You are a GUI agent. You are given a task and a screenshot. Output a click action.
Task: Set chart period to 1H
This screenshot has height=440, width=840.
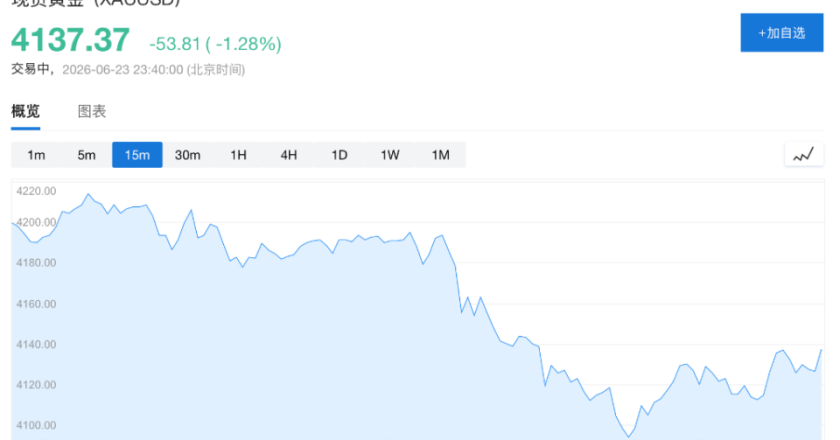(x=238, y=155)
